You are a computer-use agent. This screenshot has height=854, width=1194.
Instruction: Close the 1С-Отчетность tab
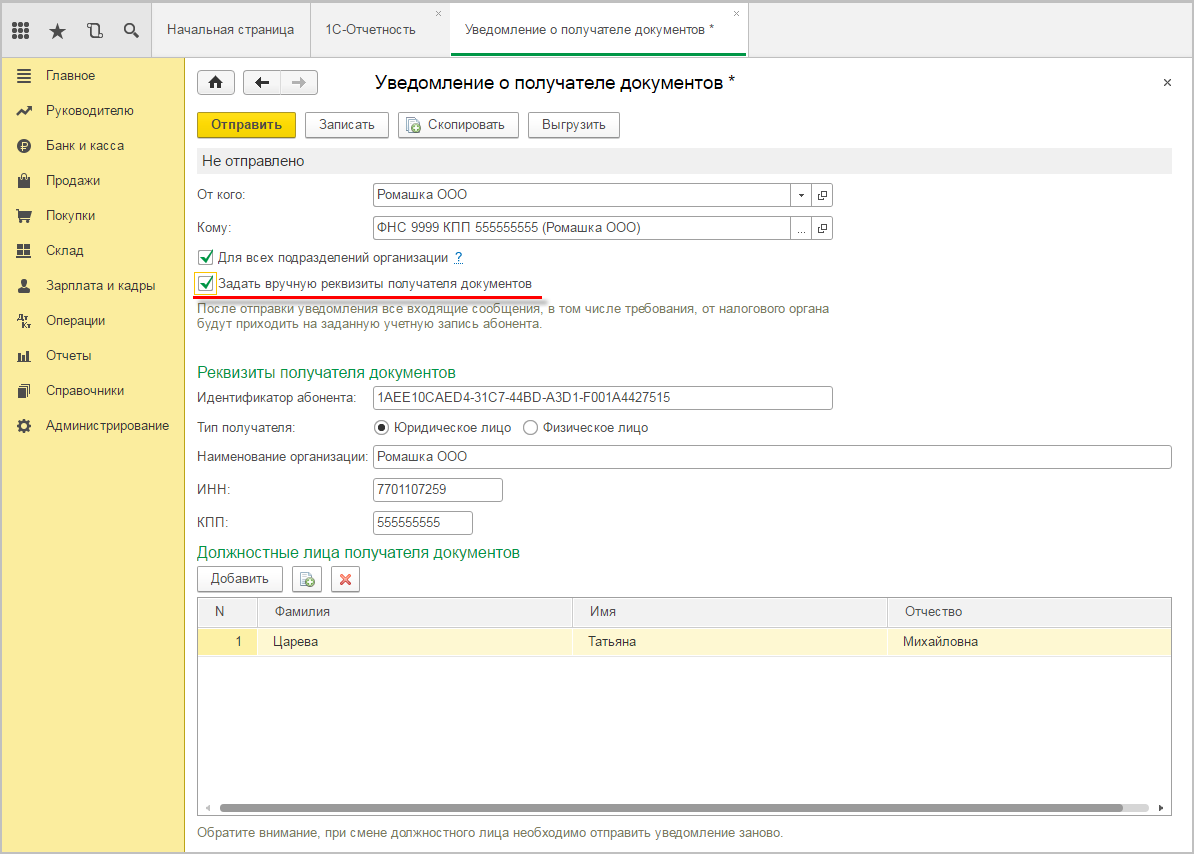click(x=439, y=14)
